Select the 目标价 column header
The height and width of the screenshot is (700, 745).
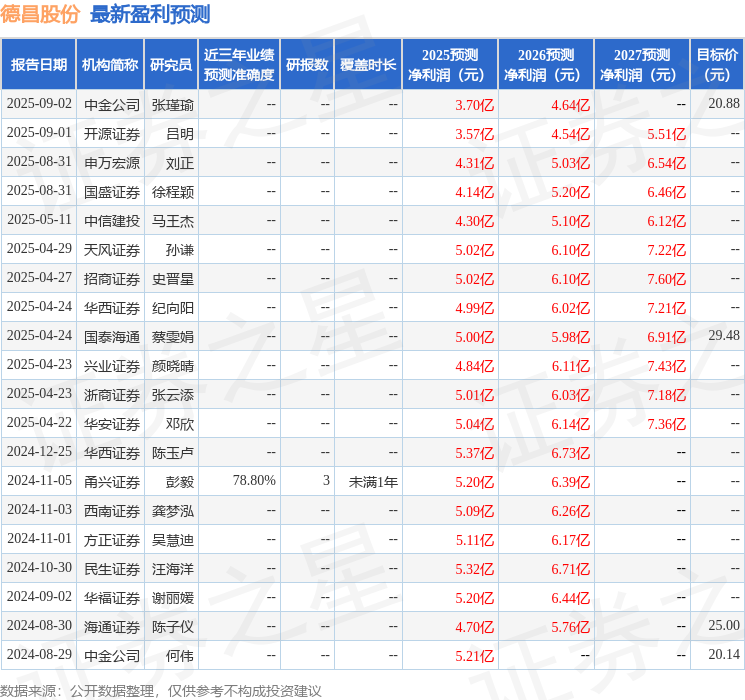pyautogui.click(x=717, y=65)
